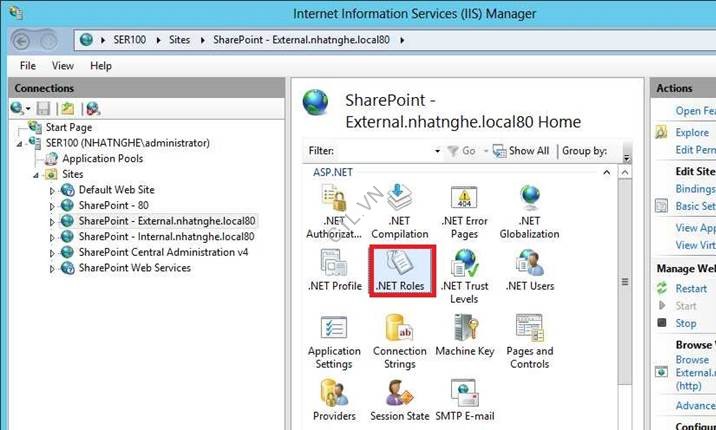Image resolution: width=716 pixels, height=430 pixels.
Task: Open Connection Strings feature
Action: click(x=400, y=342)
